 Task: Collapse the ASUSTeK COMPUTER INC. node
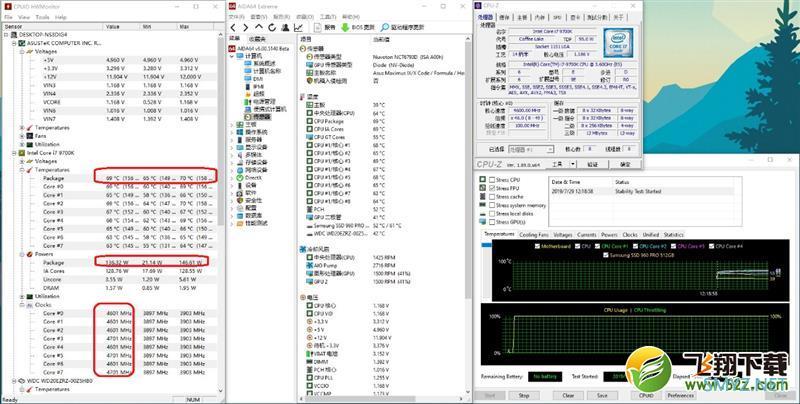pos(14,43)
